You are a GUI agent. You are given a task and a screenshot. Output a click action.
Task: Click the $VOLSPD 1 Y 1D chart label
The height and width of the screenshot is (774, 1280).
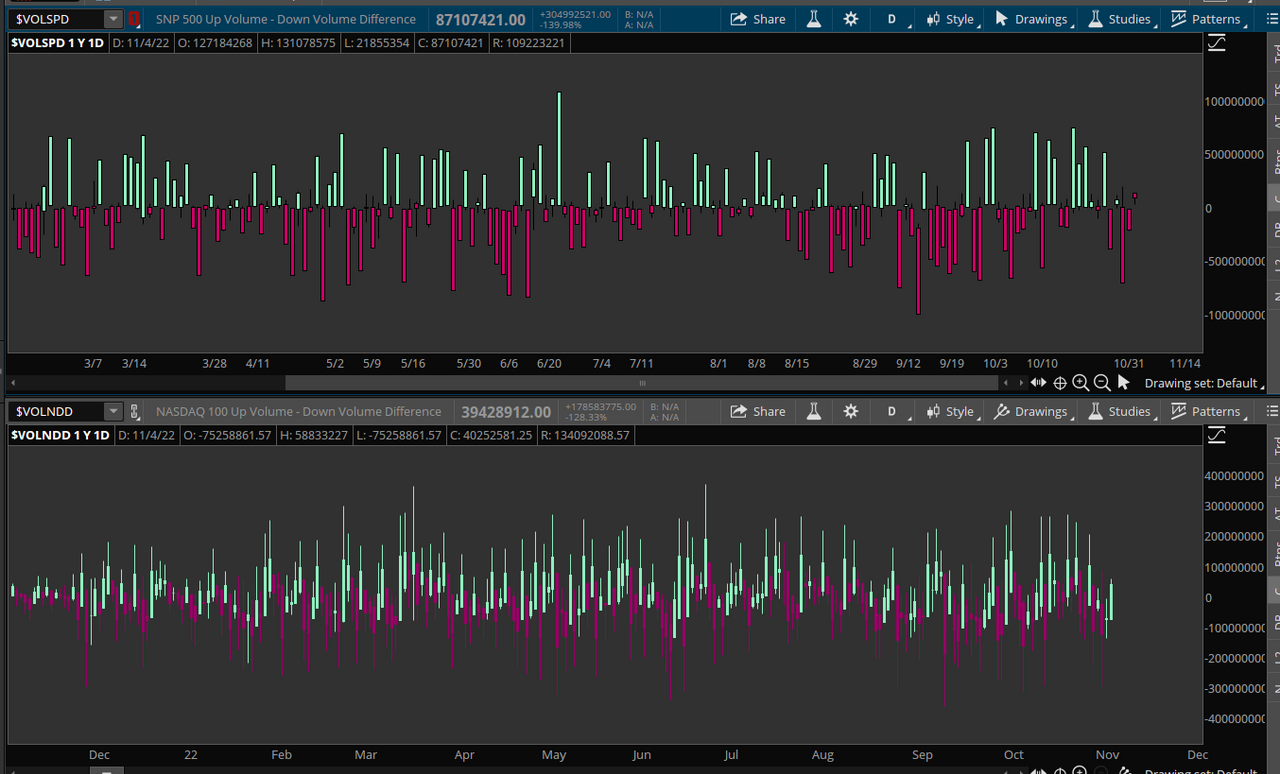(57, 43)
